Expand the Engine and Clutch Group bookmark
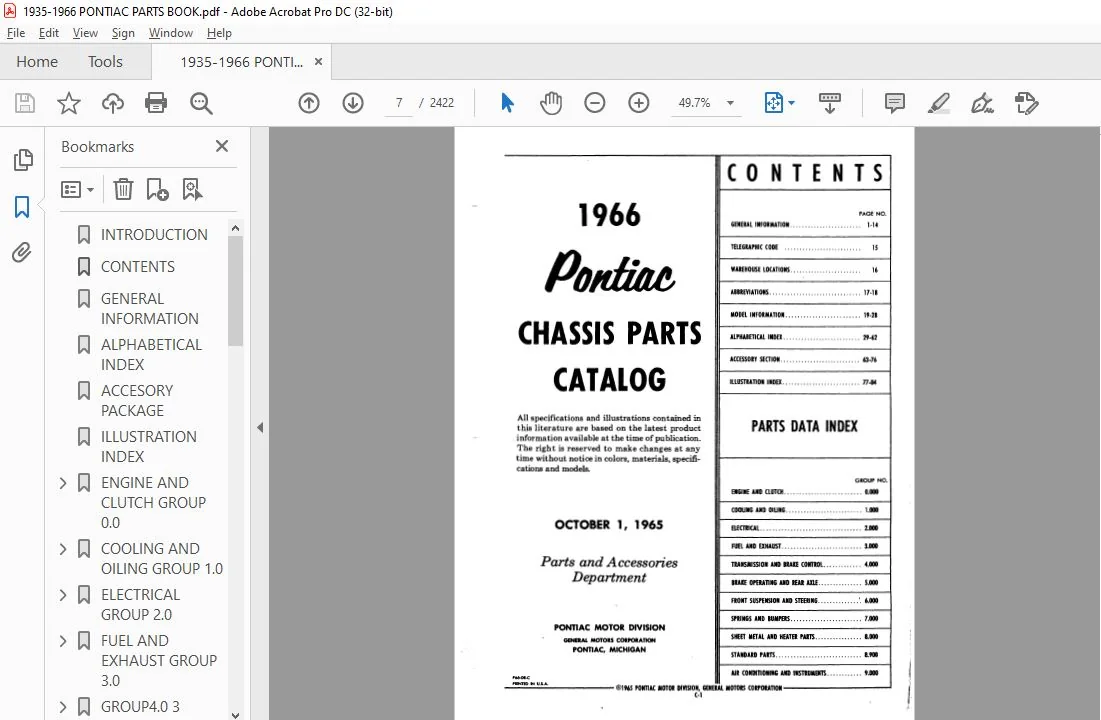Screen dimensions: 1101x720 coord(62,483)
